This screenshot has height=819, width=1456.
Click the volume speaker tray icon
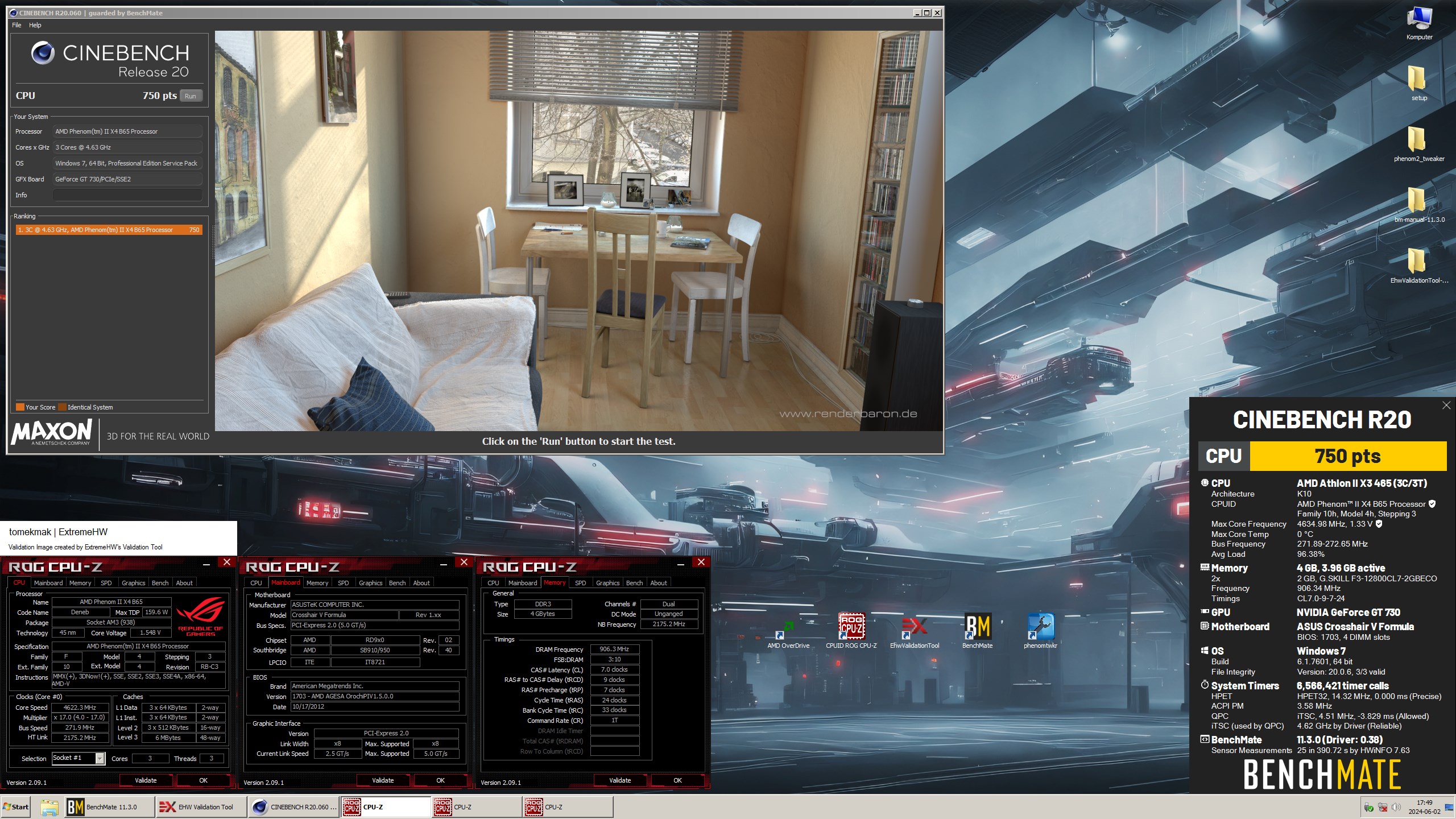point(1396,808)
